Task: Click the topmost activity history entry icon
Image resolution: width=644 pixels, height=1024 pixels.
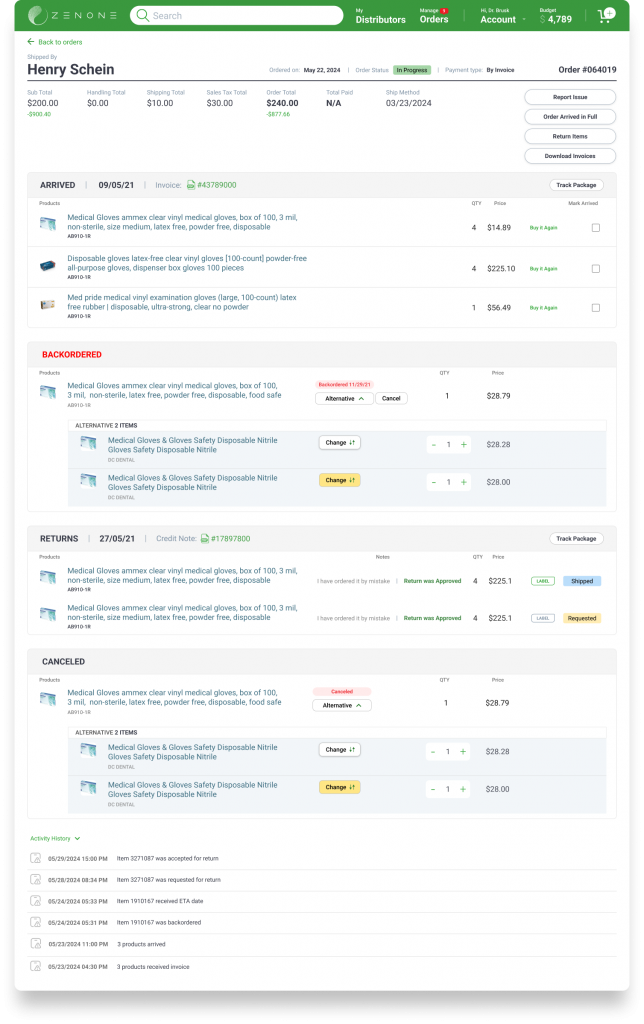Action: [x=36, y=858]
